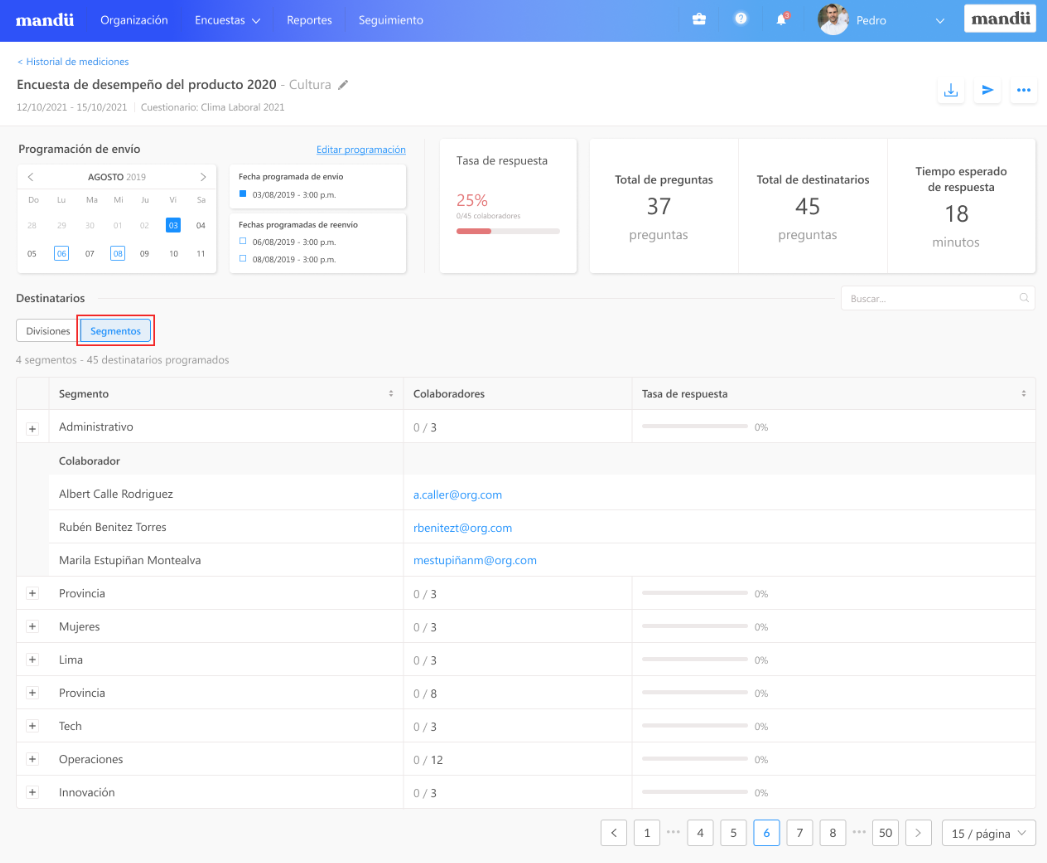Toggle 08/08/2019 resend date checkbox

[242, 258]
